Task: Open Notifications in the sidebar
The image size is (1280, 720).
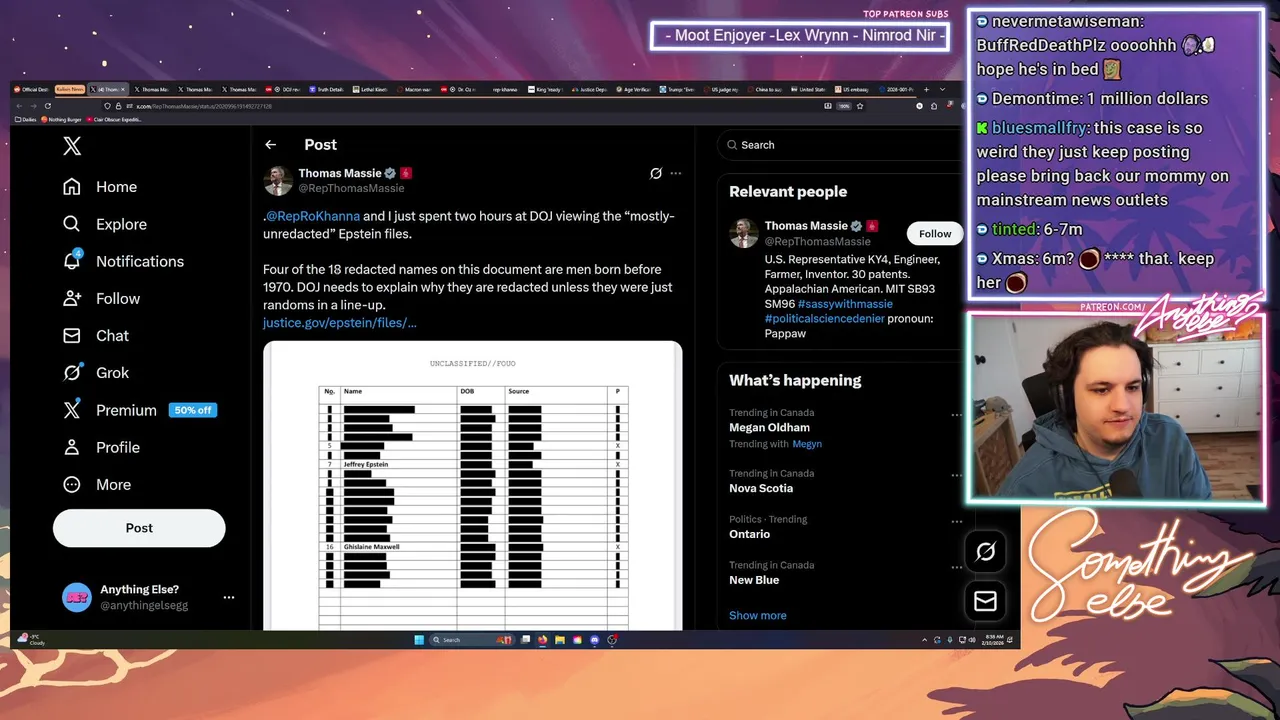Action: click(123, 261)
